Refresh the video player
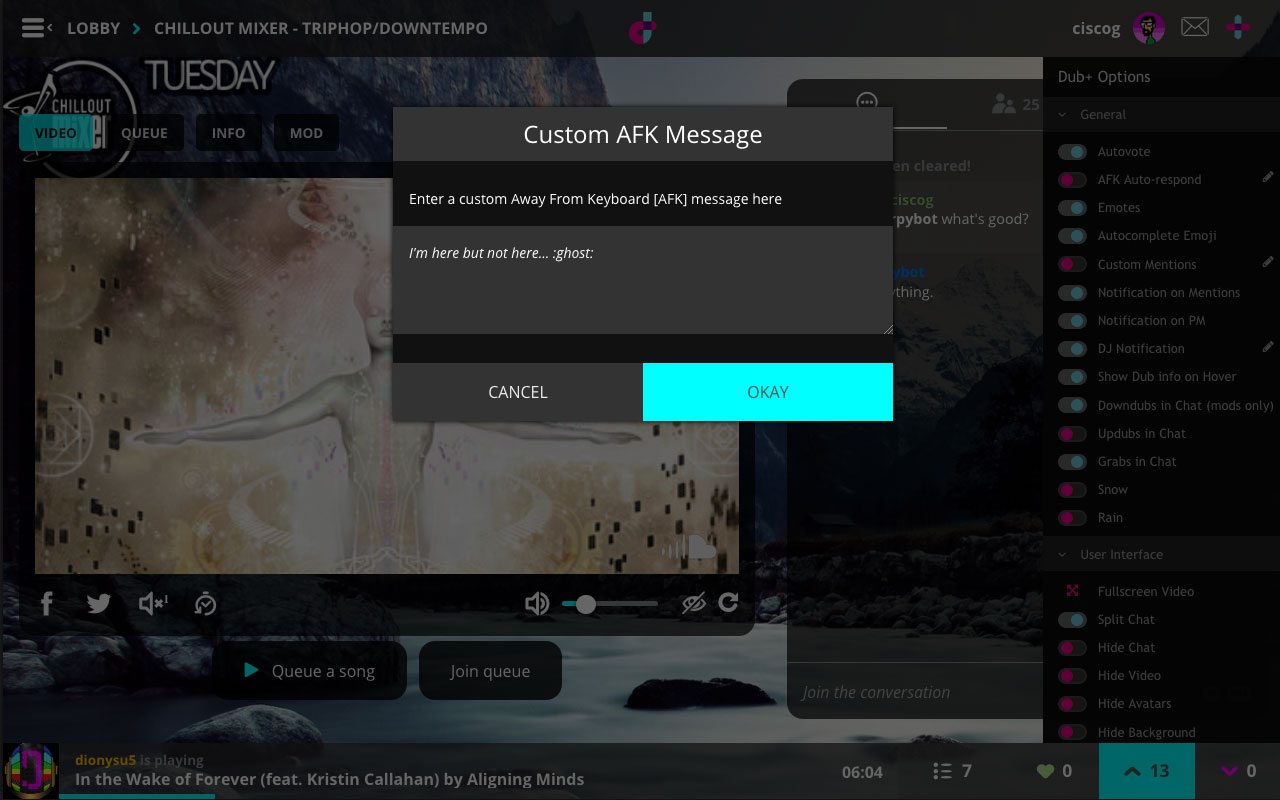The image size is (1280, 800). click(728, 602)
